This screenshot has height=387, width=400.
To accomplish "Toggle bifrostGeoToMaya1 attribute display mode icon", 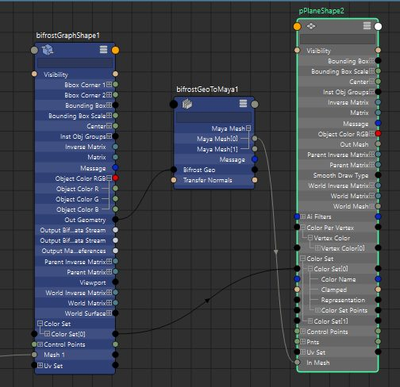I will (243, 103).
